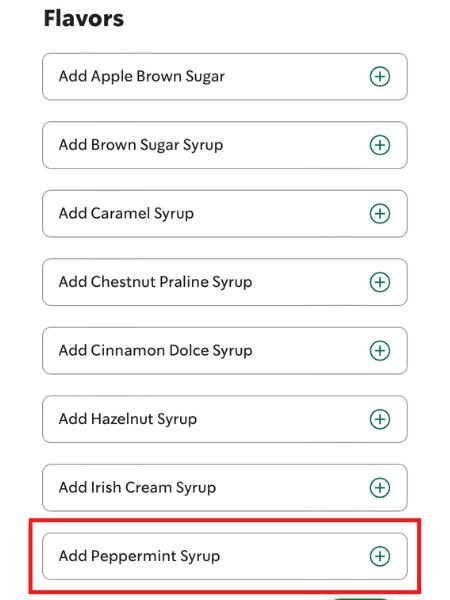The width and height of the screenshot is (450, 600).
Task: Click the plus circle beside Caramel Syrup
Action: (x=380, y=214)
